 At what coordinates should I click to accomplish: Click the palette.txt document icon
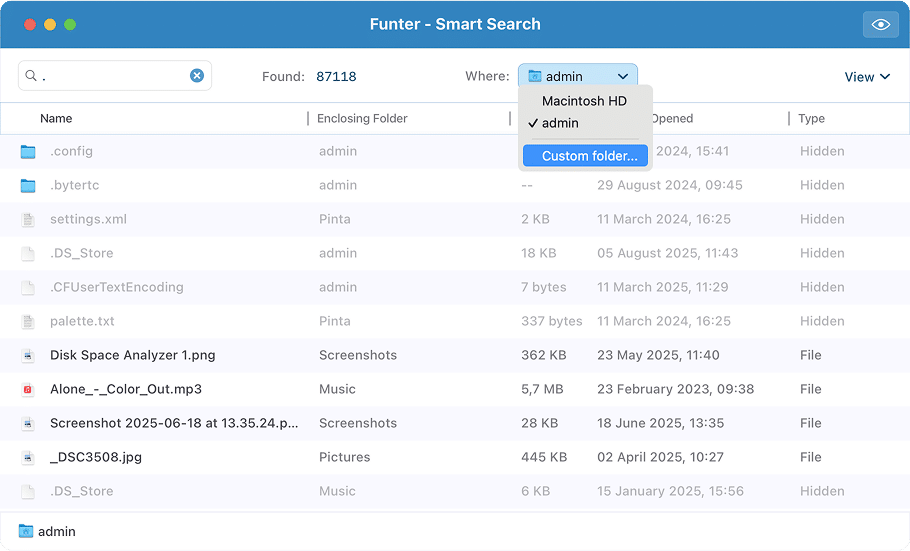tap(28, 322)
